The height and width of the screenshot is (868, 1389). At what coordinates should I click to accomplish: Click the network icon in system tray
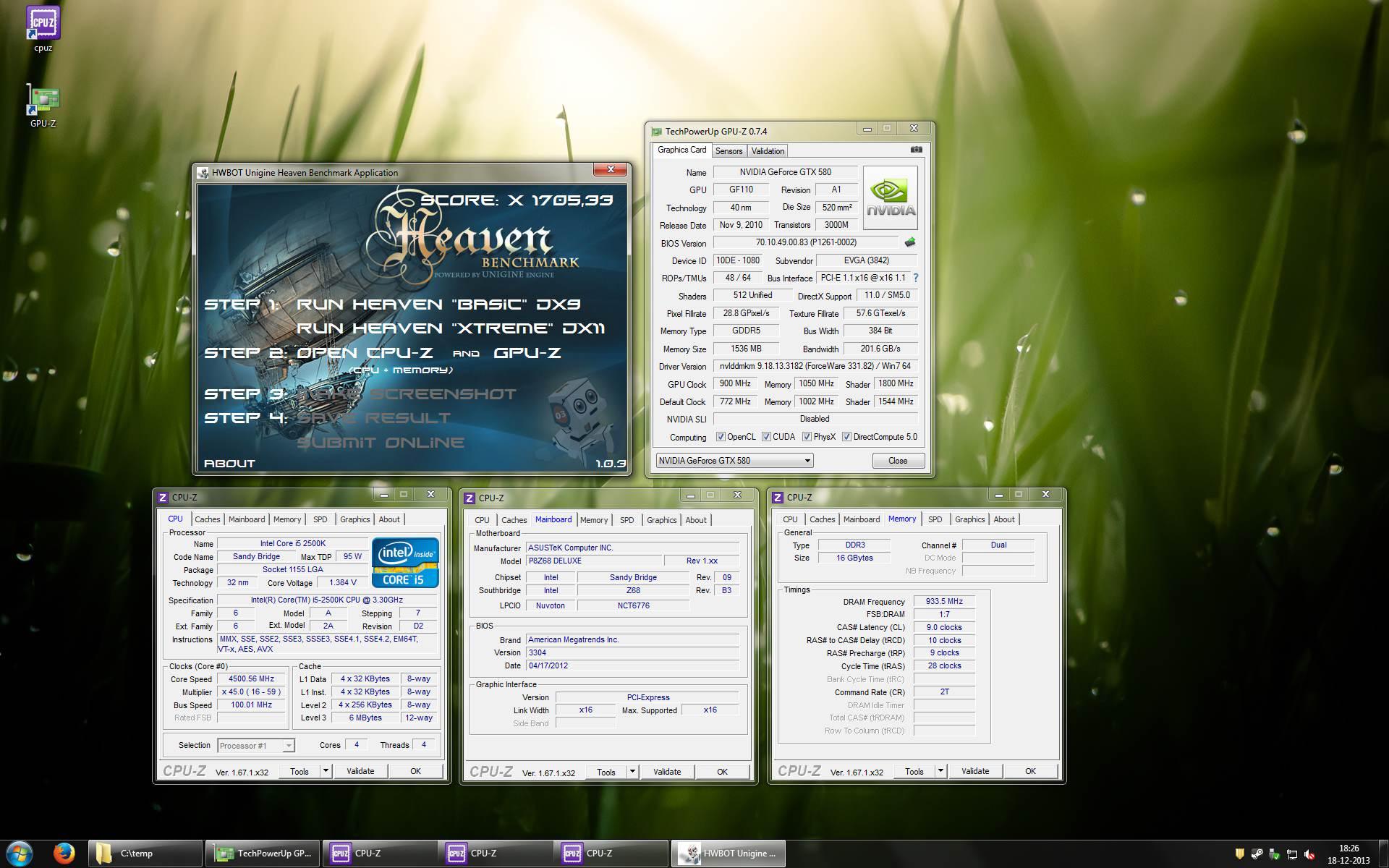(x=1292, y=854)
